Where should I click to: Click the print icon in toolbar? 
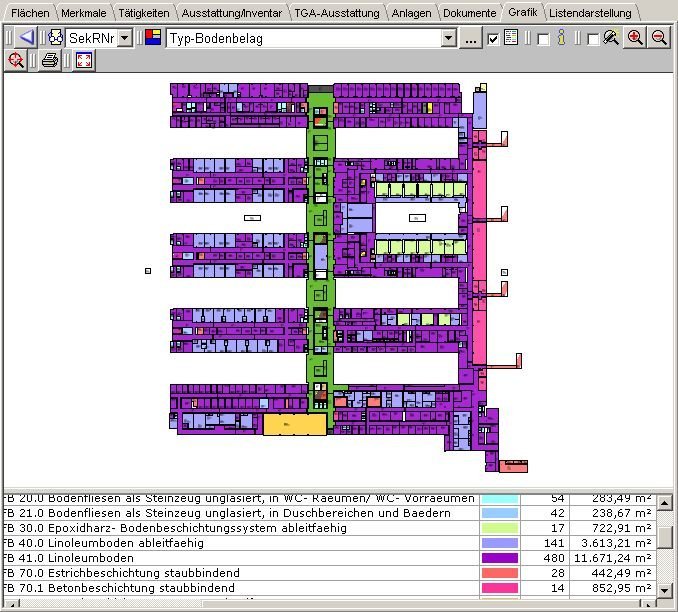(49, 61)
